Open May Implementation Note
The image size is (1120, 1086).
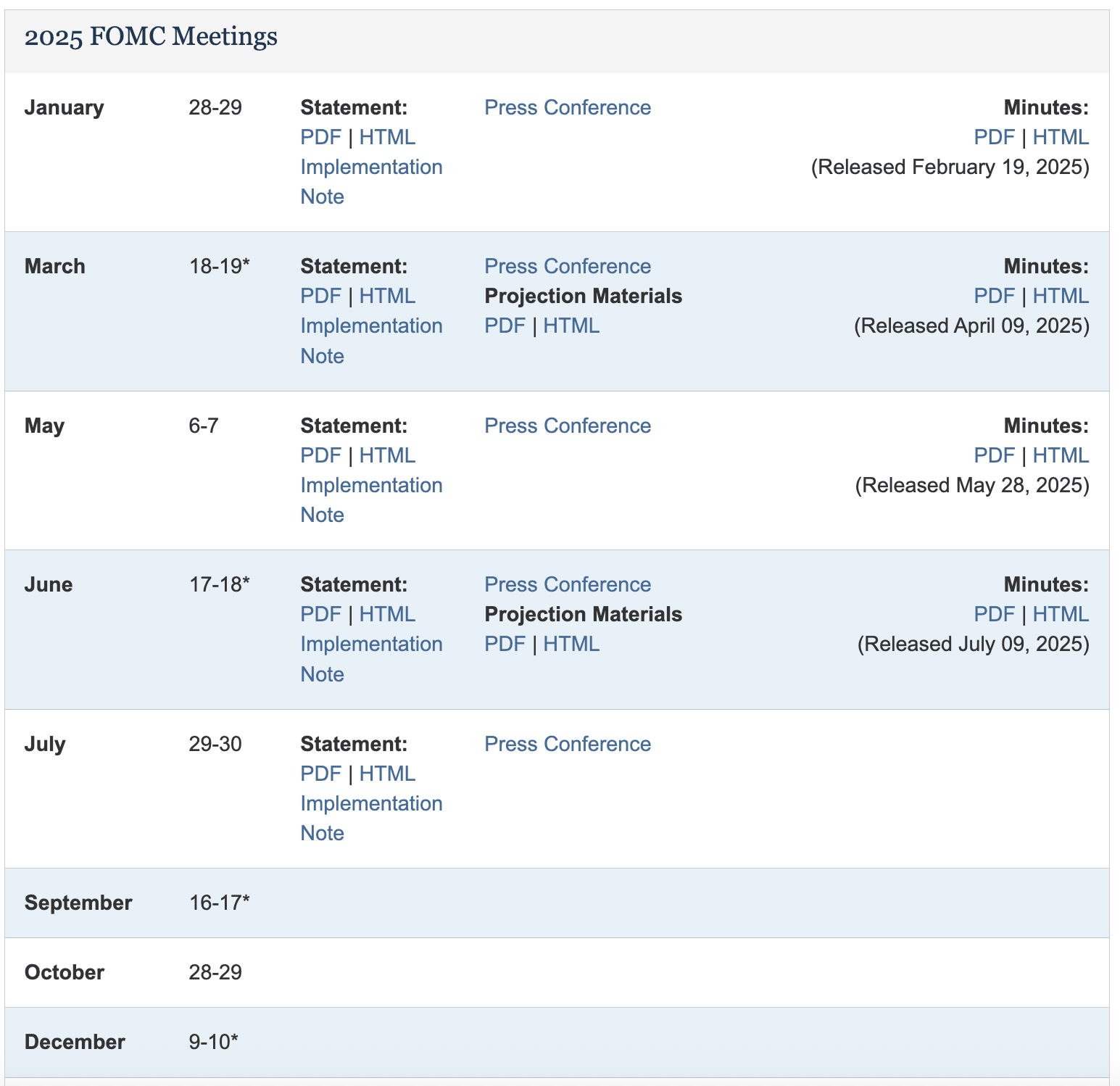point(371,500)
